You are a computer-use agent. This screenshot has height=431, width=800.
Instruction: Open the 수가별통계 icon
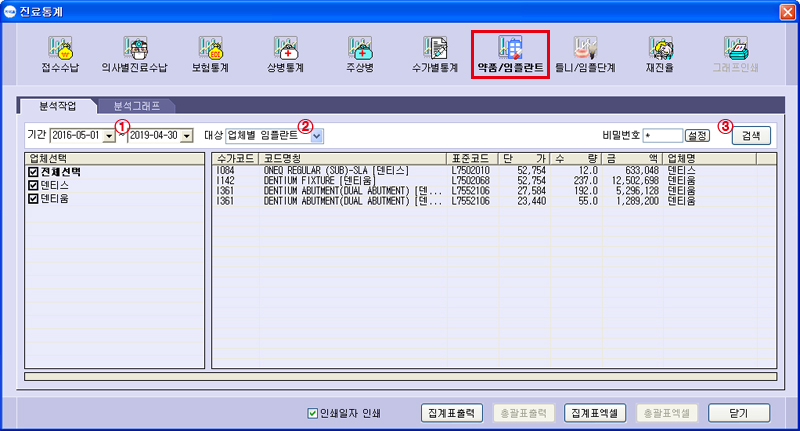click(x=435, y=54)
